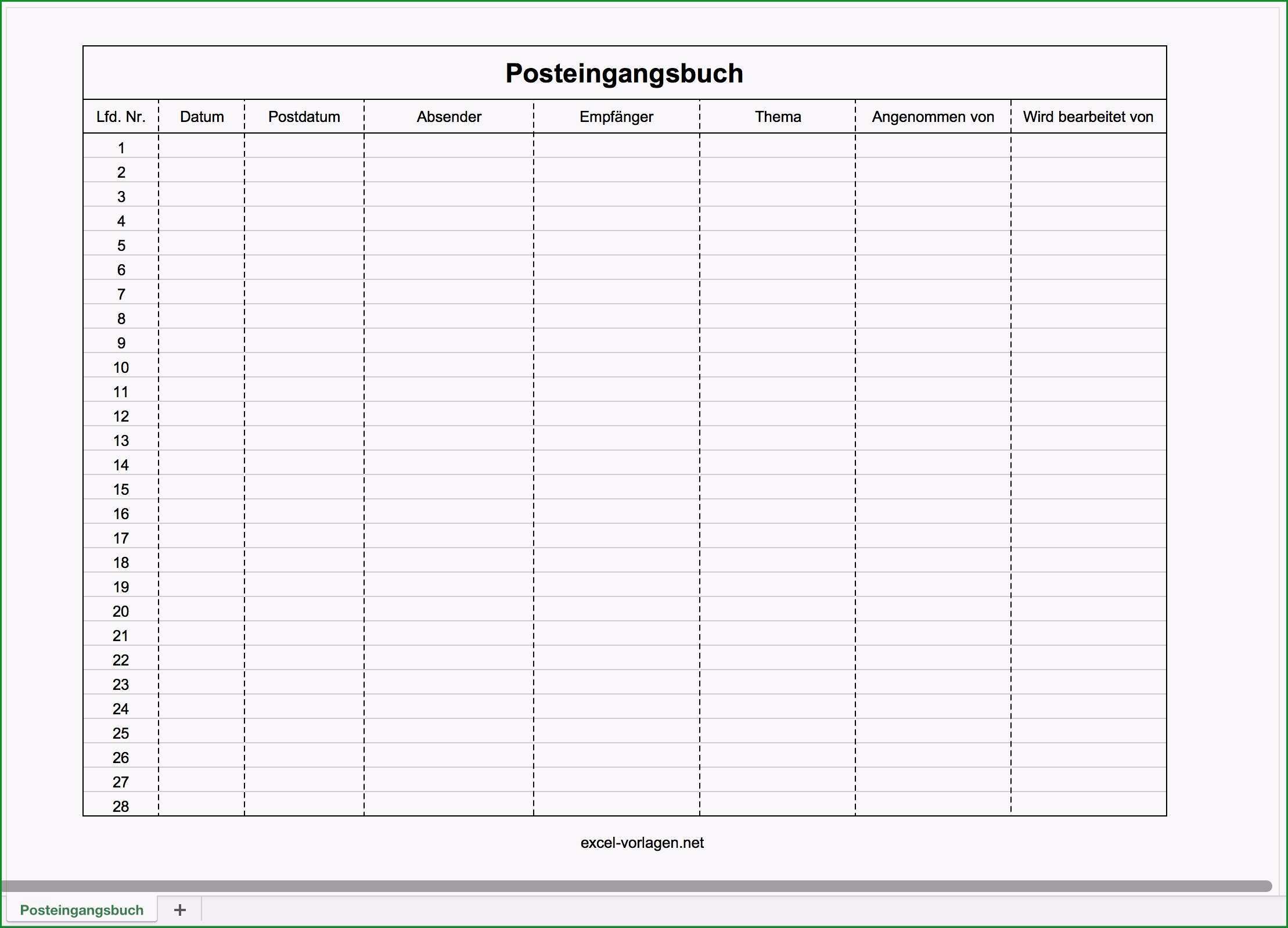Click the empty Absender cell in row 5
This screenshot has width=1288, height=928.
tap(449, 243)
